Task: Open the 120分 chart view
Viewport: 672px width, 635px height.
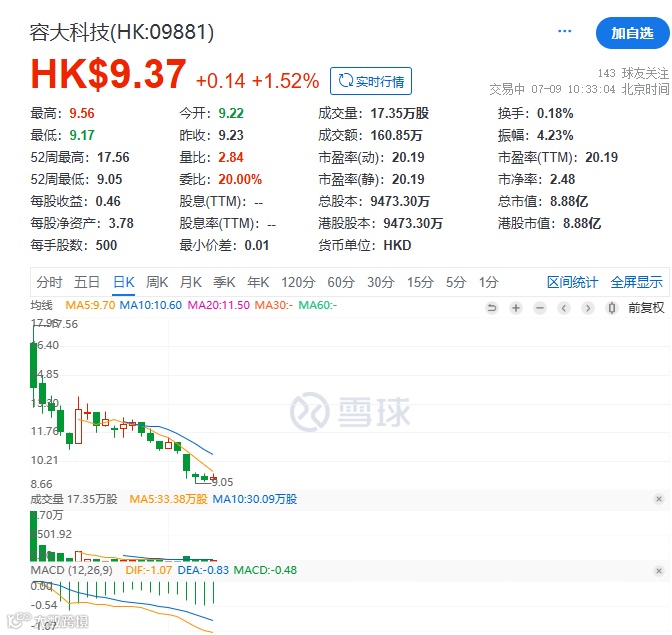Action: point(298,282)
